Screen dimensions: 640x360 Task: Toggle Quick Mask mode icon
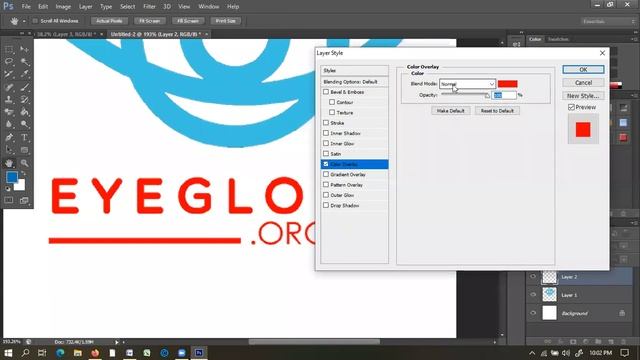9,200
